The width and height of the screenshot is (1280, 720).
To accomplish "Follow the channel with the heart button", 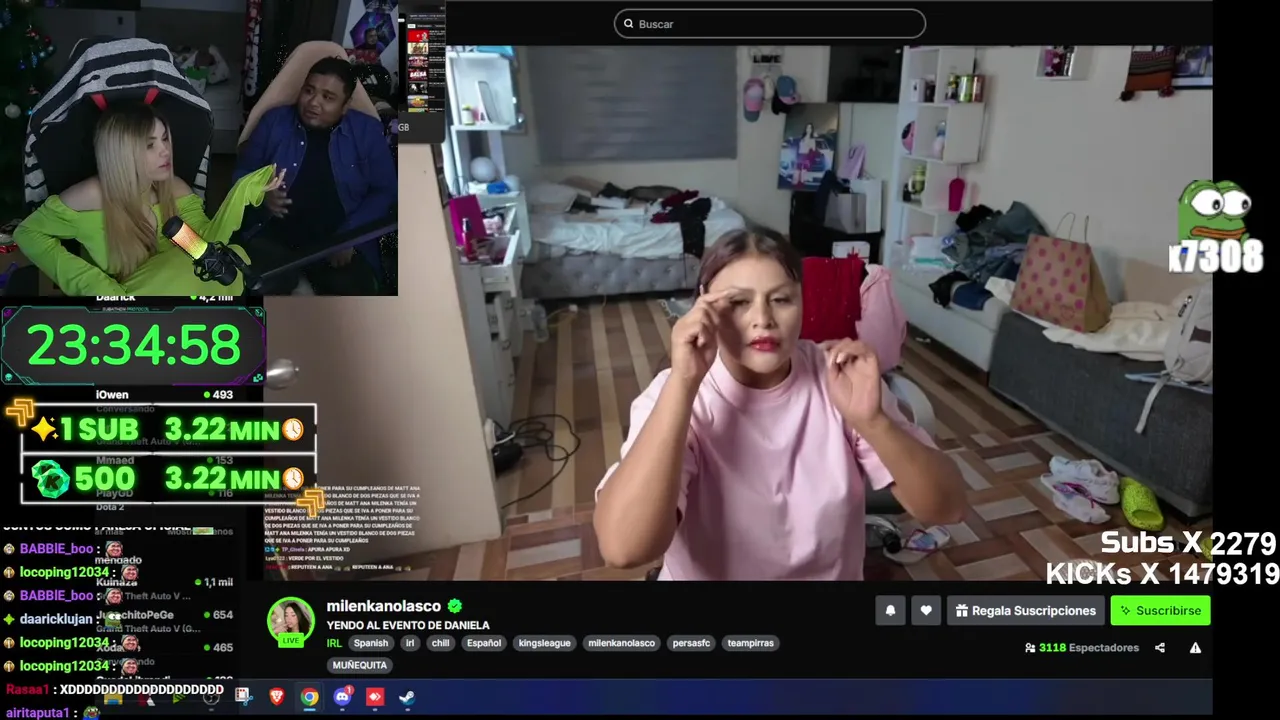I will [926, 610].
